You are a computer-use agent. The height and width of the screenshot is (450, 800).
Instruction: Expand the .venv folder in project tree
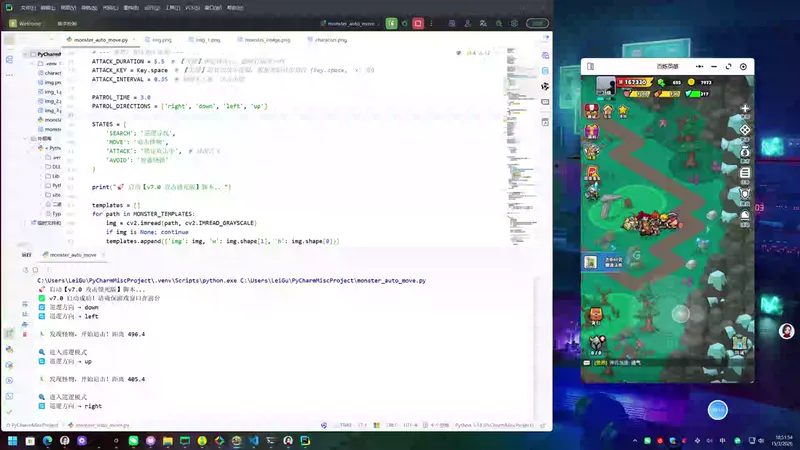pos(40,63)
